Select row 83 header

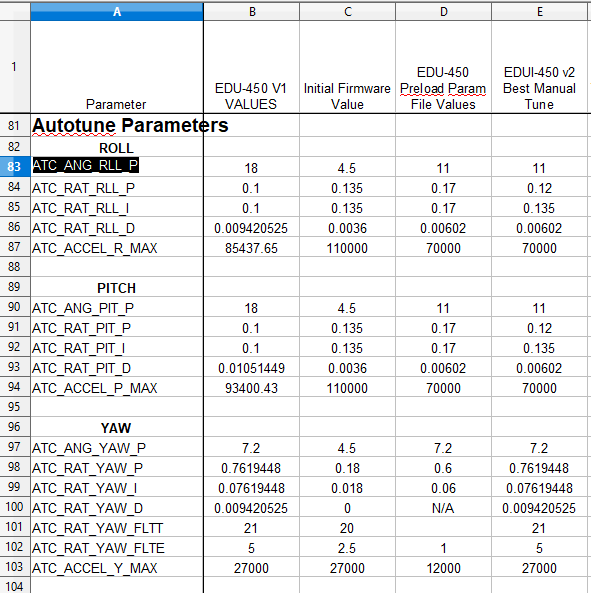pos(15,166)
